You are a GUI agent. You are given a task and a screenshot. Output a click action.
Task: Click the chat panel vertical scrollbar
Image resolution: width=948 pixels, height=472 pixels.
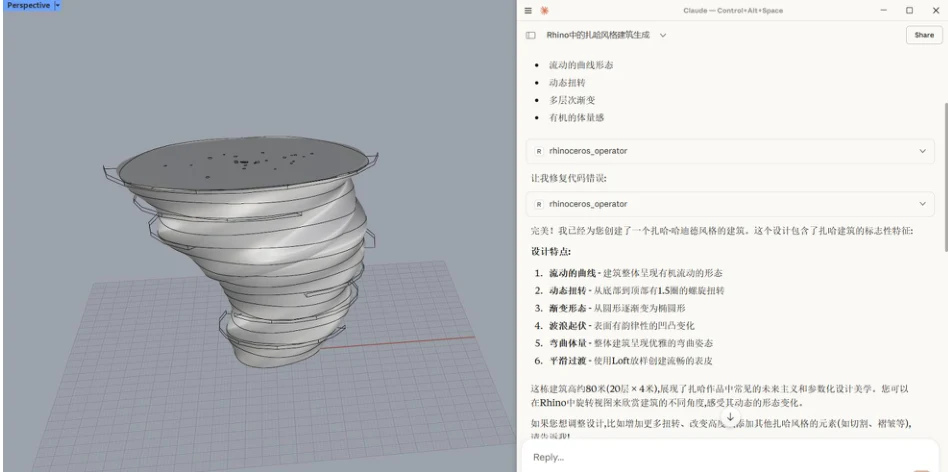(944, 175)
